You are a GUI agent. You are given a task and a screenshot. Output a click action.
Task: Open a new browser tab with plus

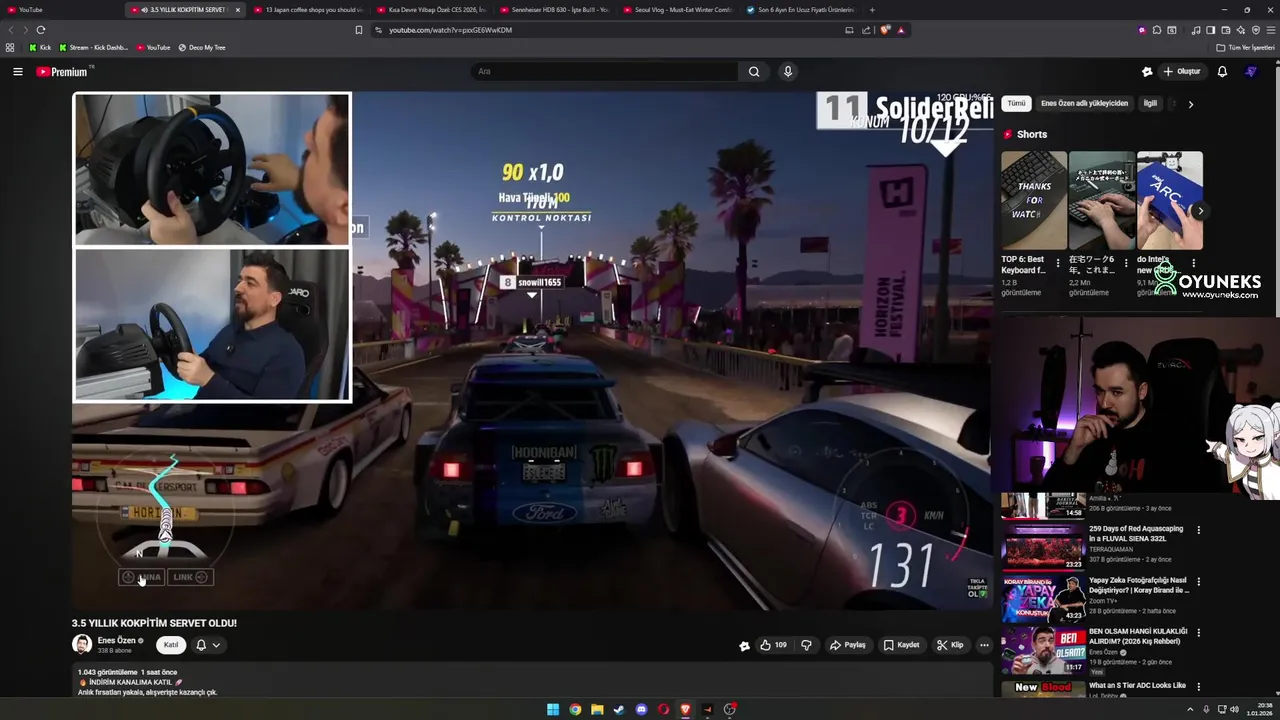click(872, 10)
